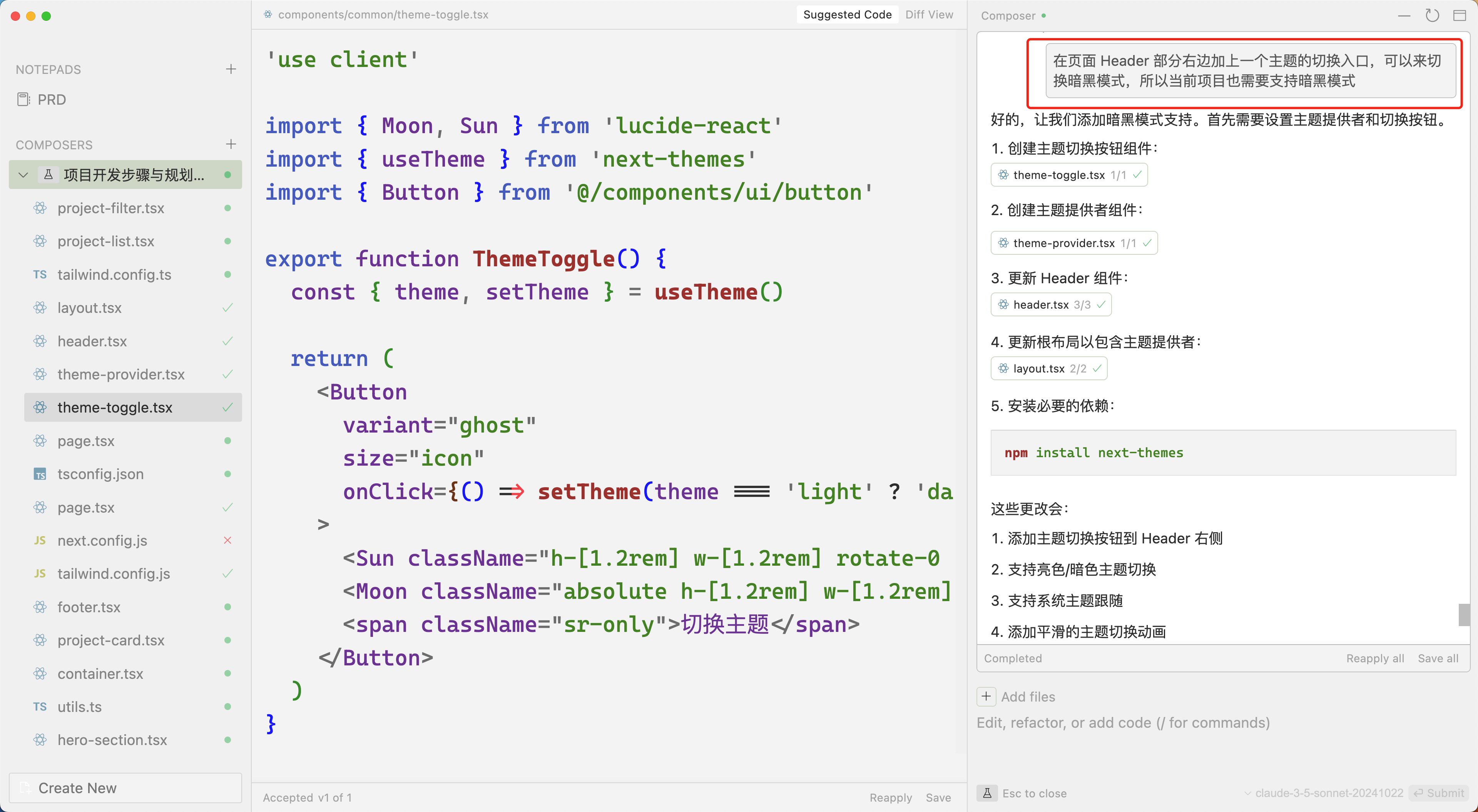The height and width of the screenshot is (812, 1478).
Task: Click the Composer reset/refresh icon
Action: tap(1432, 15)
